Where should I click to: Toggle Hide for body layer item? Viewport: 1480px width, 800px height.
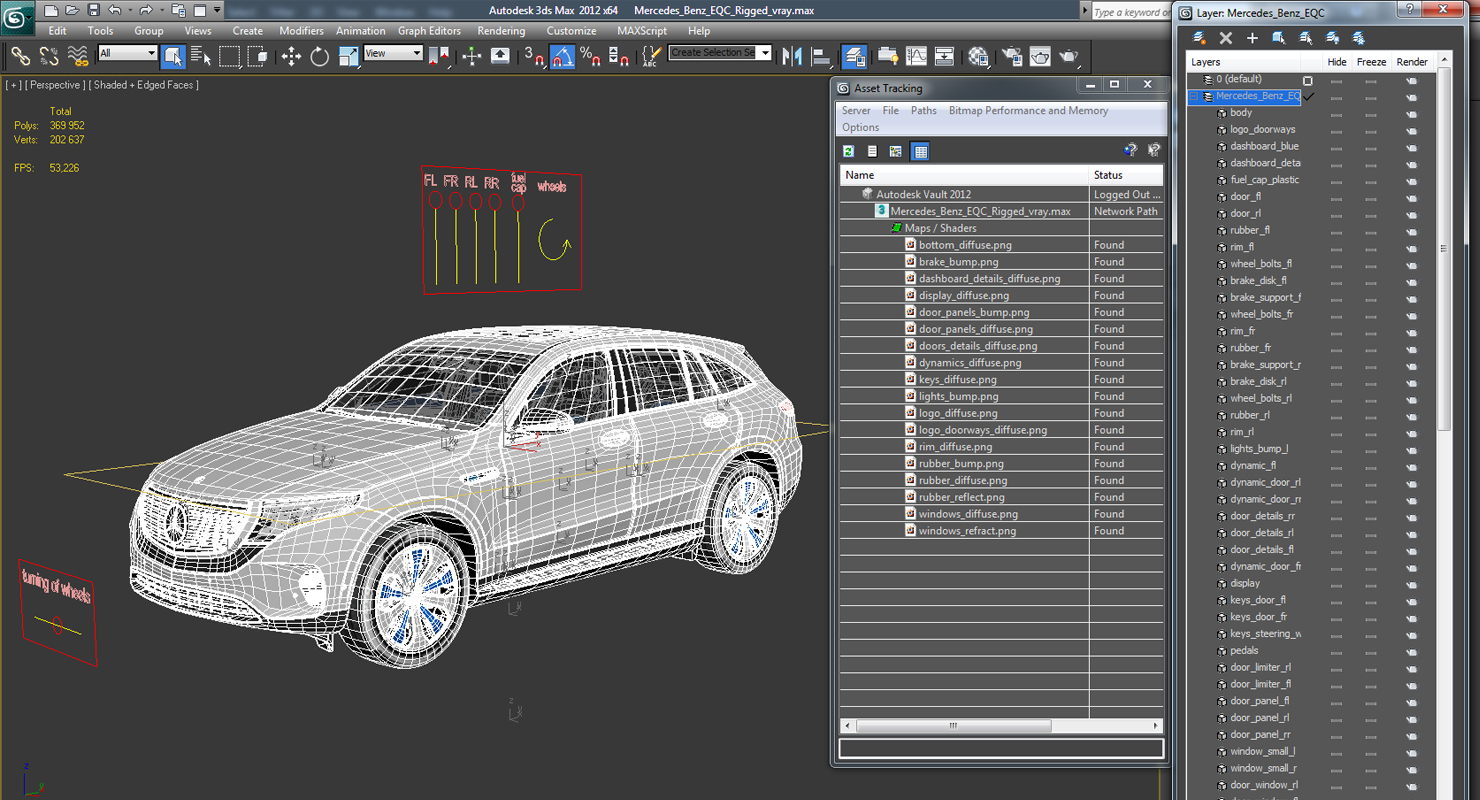(x=1336, y=113)
